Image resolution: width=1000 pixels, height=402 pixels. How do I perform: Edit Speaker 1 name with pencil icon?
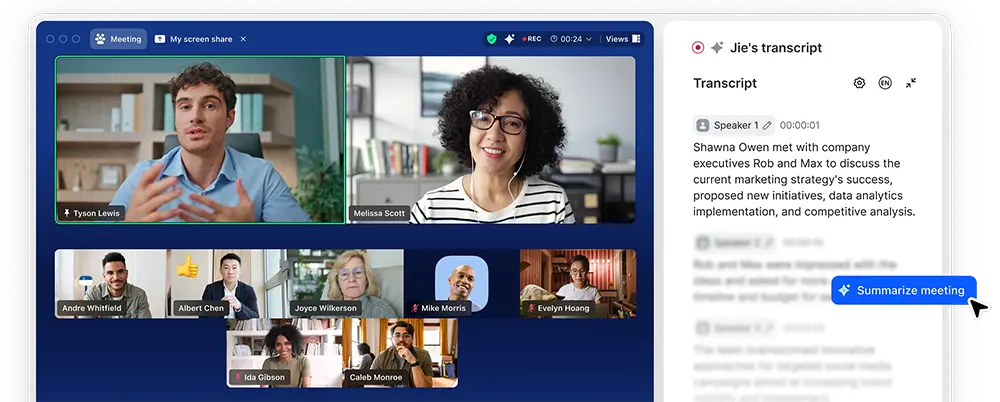click(x=767, y=126)
